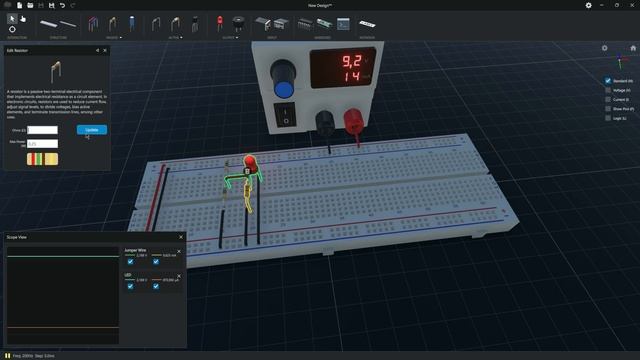Pick the resistor passive component

click(x=112, y=24)
